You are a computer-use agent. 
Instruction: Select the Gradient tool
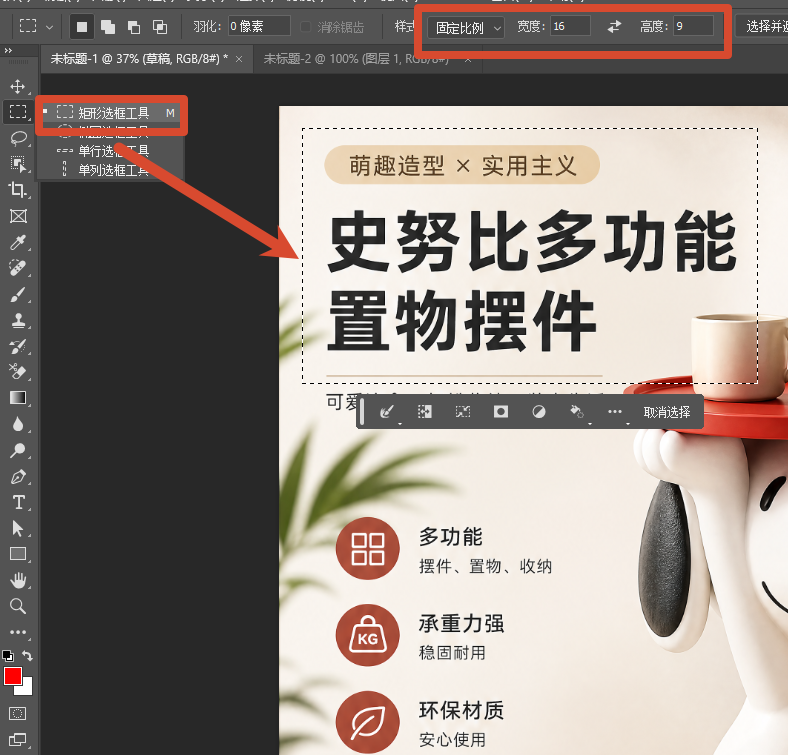click(x=18, y=398)
